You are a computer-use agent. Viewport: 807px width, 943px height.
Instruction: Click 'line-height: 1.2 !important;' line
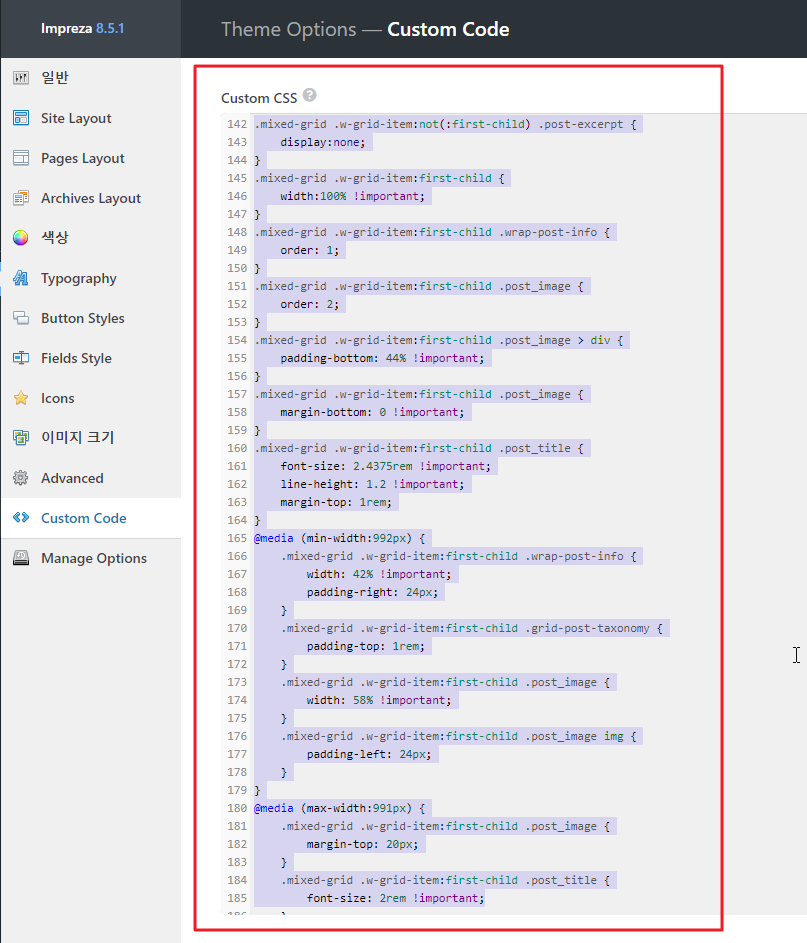pos(372,484)
